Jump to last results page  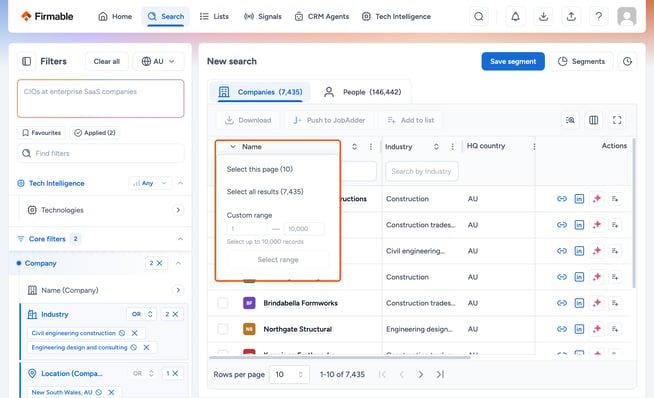440,374
